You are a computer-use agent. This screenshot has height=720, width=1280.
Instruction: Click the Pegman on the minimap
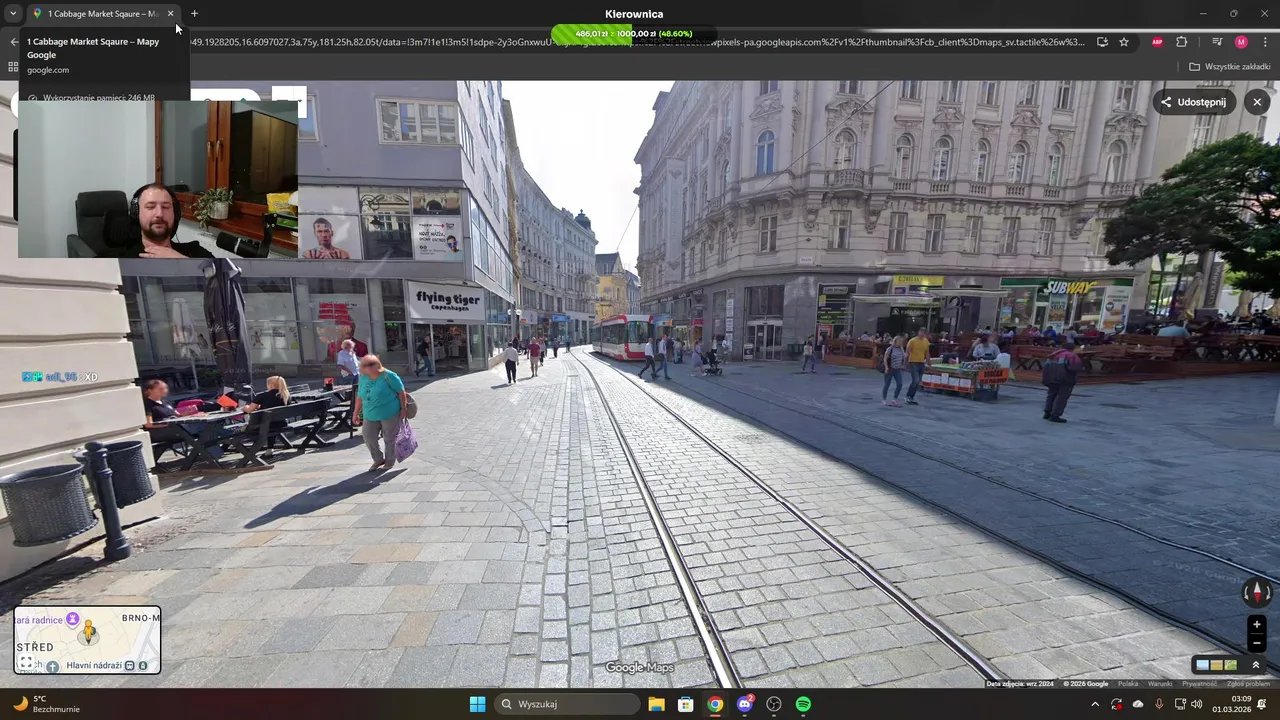tap(88, 632)
